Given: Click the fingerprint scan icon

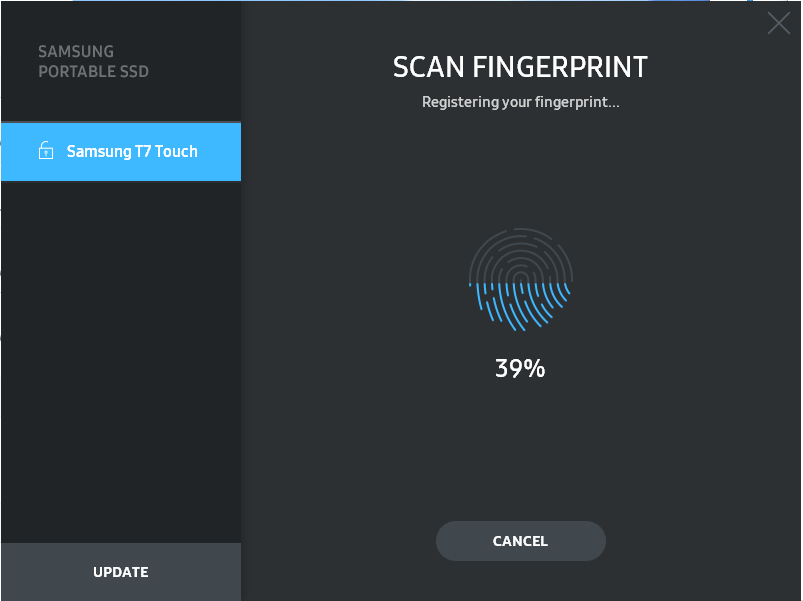Looking at the screenshot, I should tap(520, 280).
